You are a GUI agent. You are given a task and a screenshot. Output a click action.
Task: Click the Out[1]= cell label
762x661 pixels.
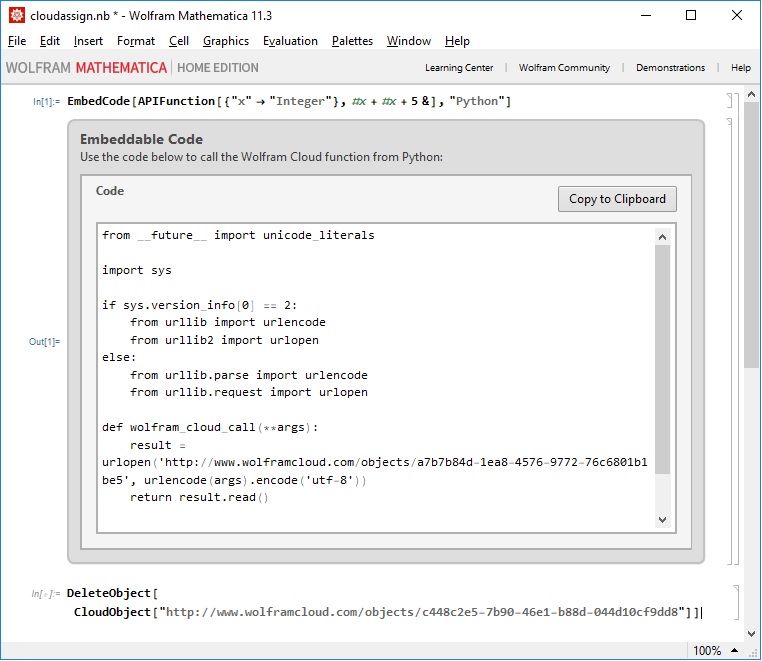pyautogui.click(x=44, y=342)
